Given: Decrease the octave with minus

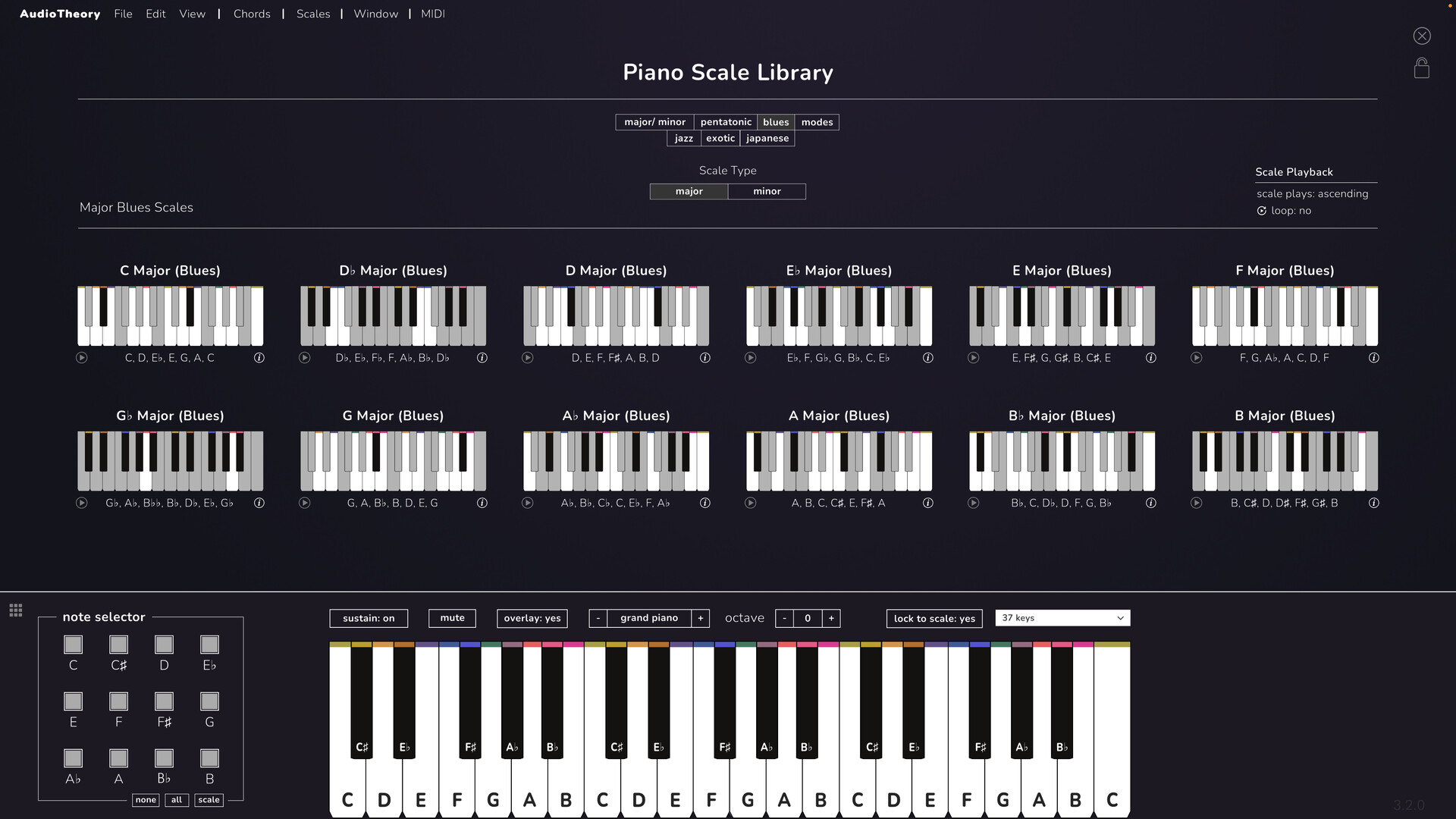Looking at the screenshot, I should point(784,619).
